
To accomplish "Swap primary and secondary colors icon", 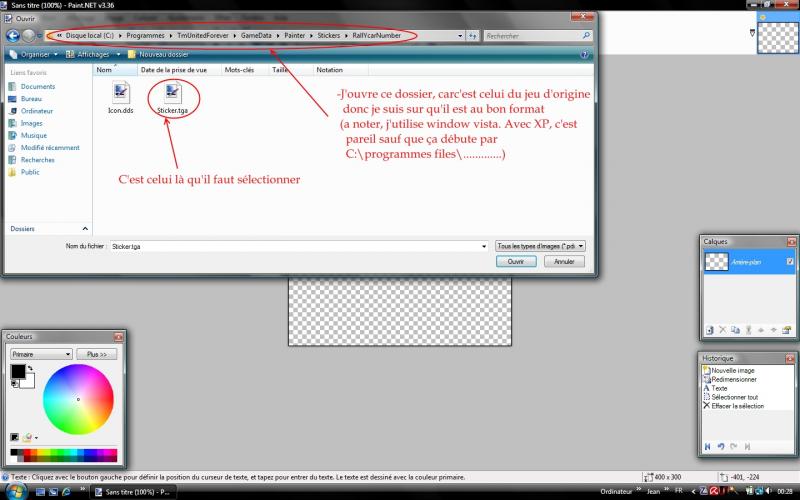I will tap(30, 367).
